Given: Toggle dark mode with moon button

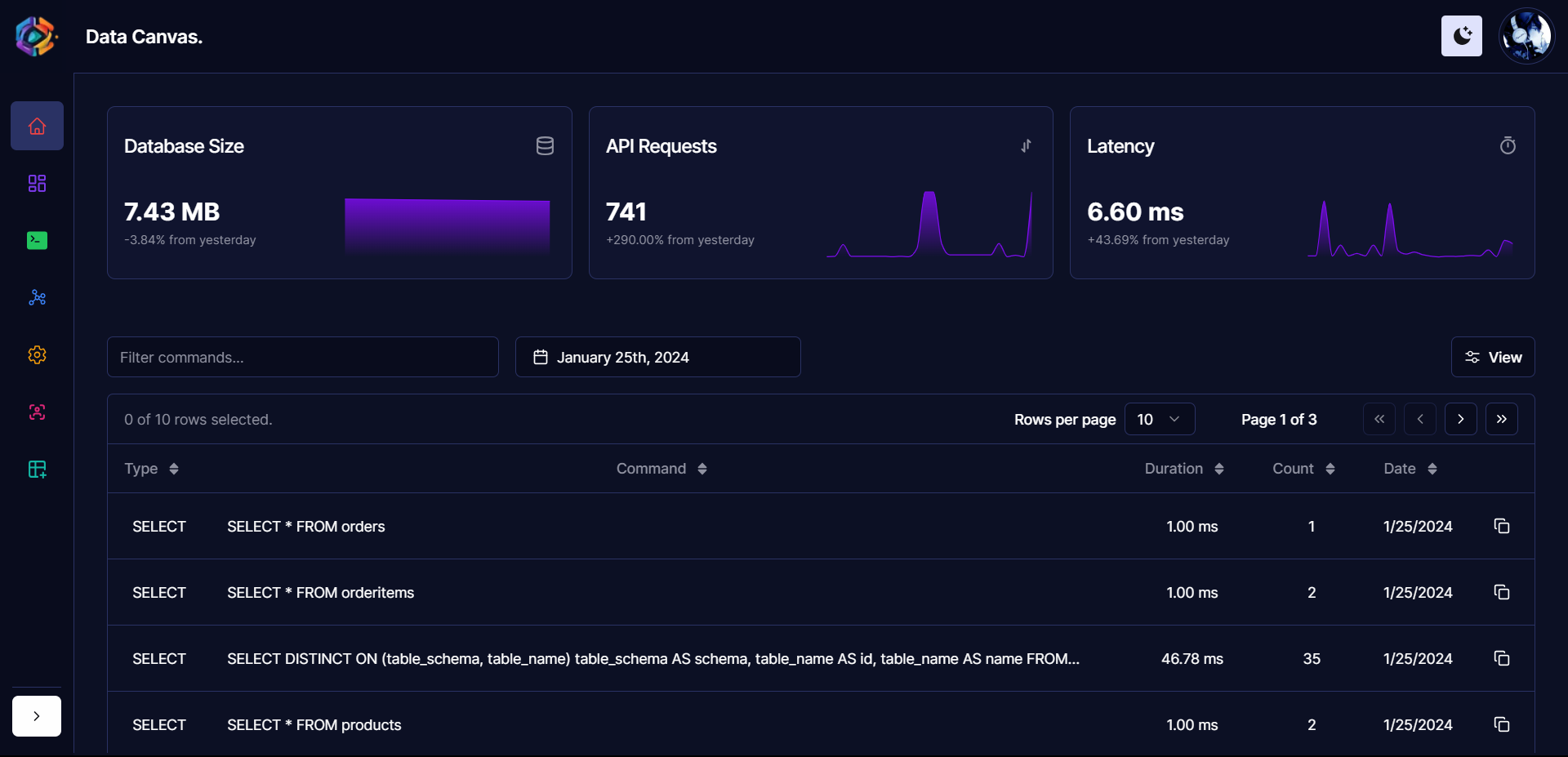Looking at the screenshot, I should pyautogui.click(x=1461, y=36).
